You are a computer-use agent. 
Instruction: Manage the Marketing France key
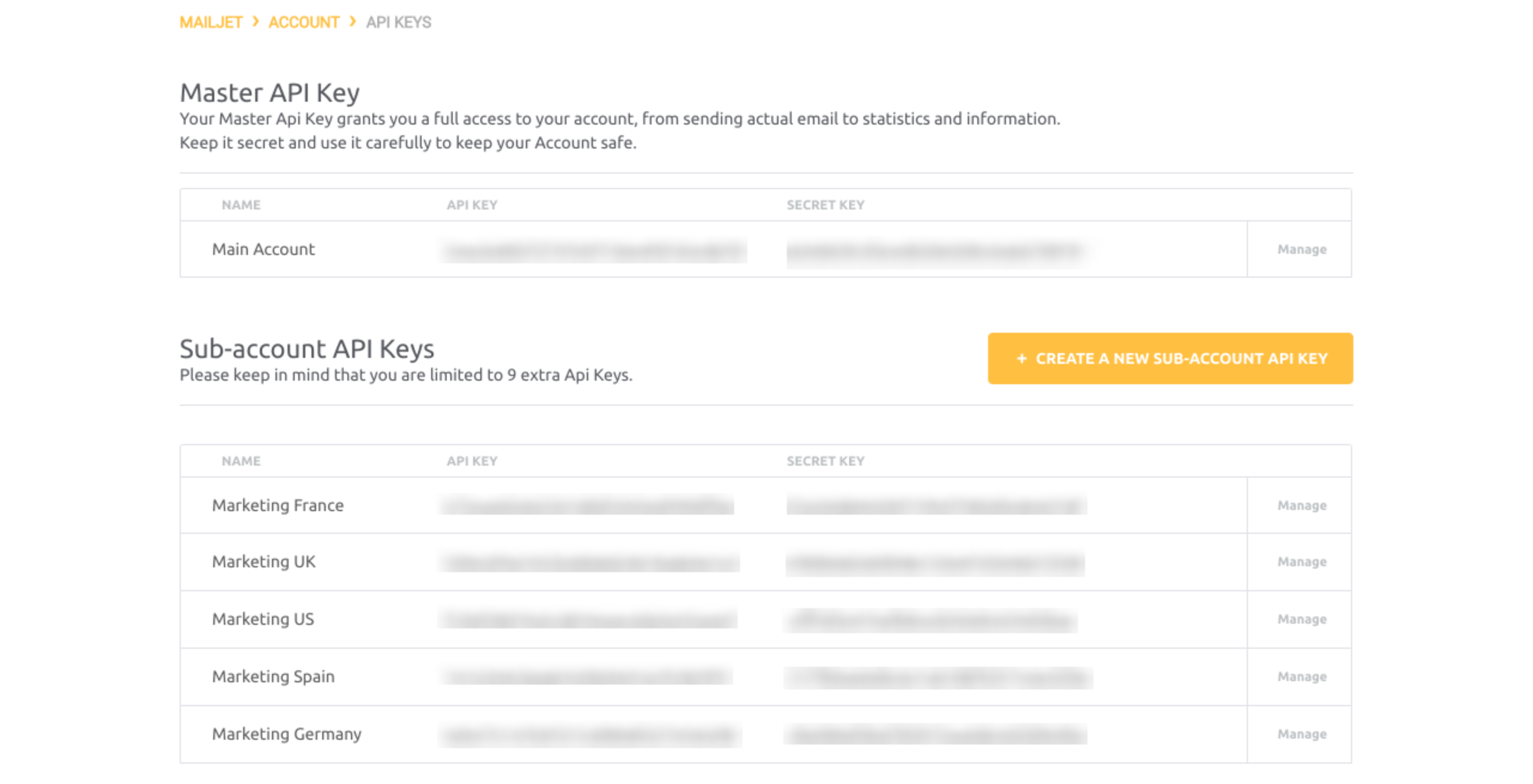(x=1301, y=506)
